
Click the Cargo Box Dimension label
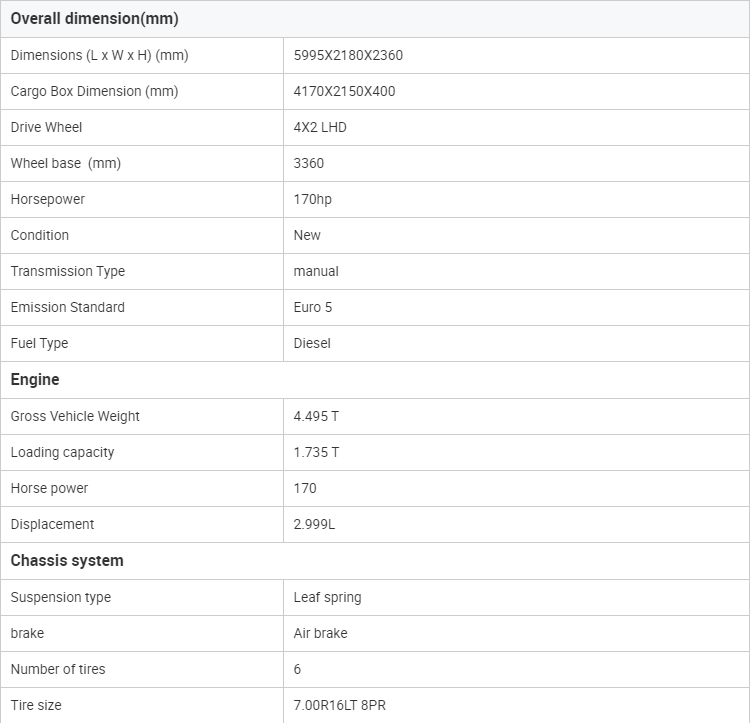(x=94, y=91)
